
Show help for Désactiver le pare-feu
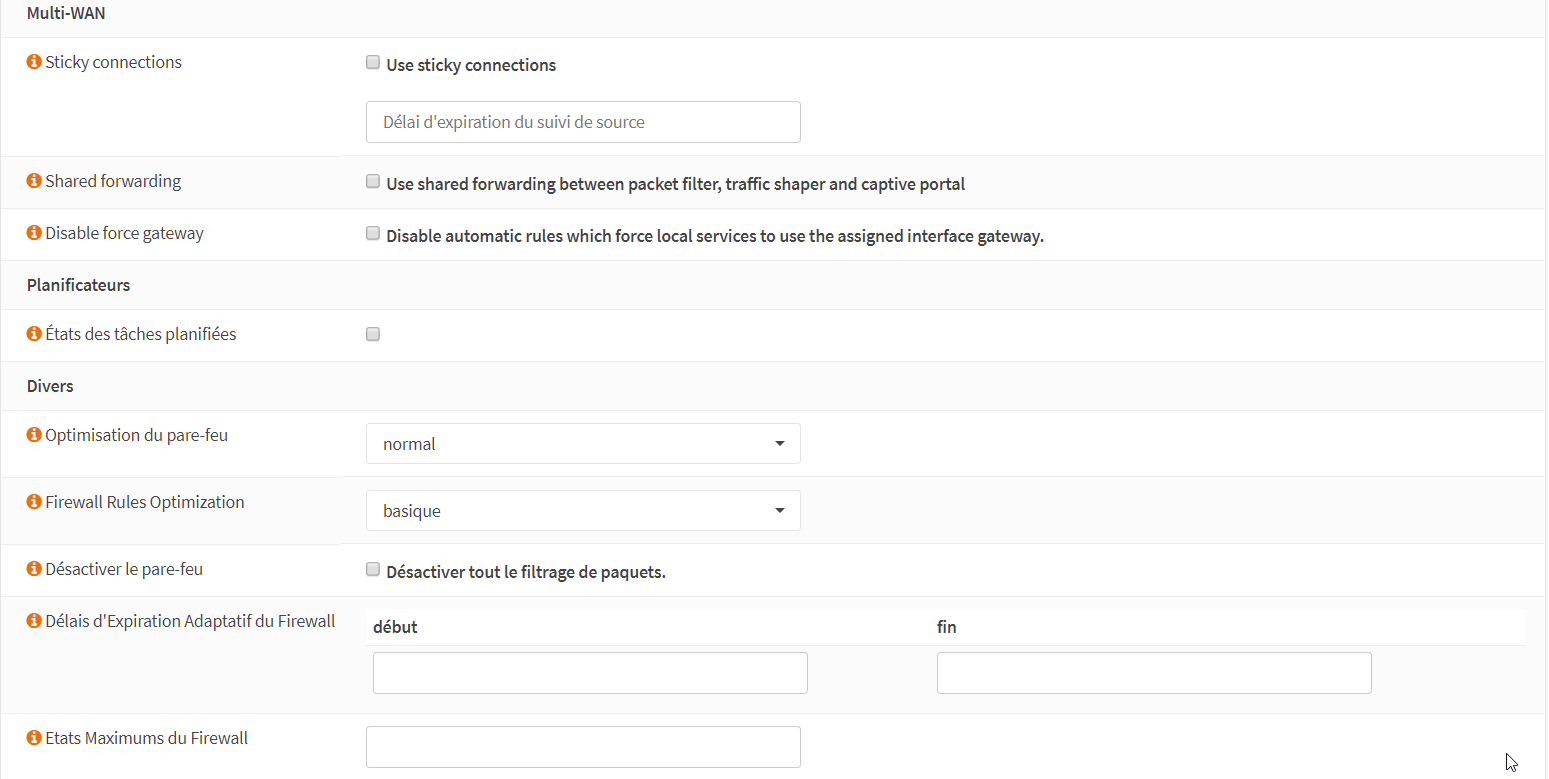[x=34, y=569]
